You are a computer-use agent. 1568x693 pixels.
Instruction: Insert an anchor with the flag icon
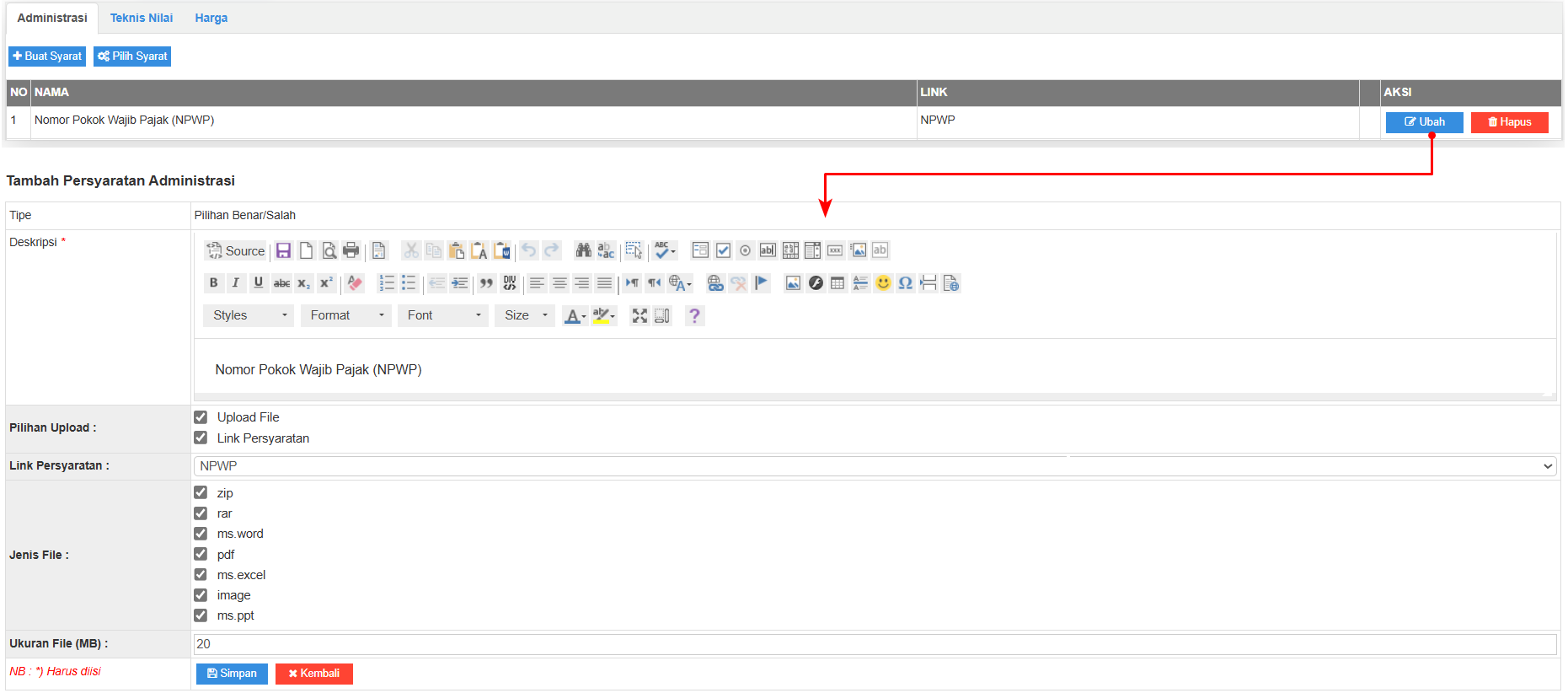[761, 283]
